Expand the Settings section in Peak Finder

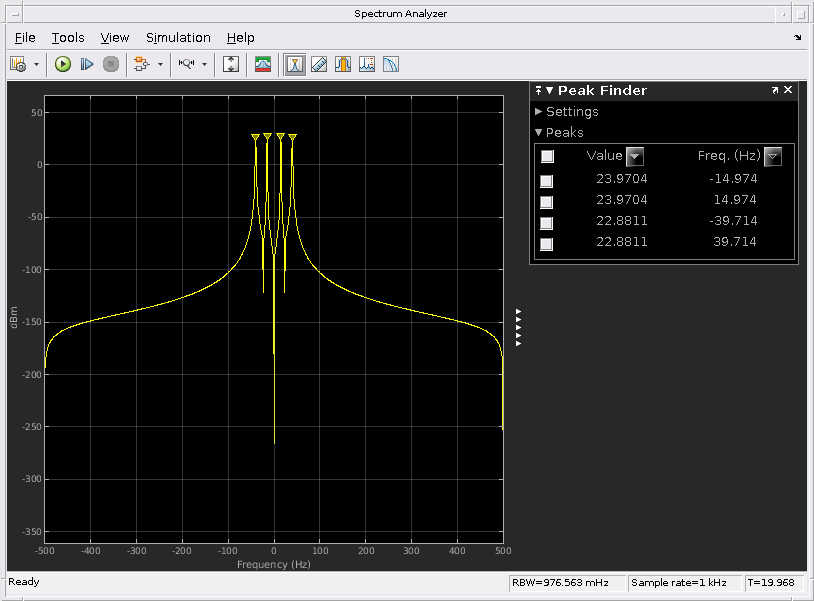572,112
